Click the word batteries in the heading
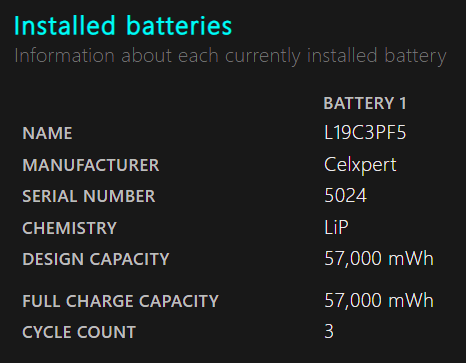 [x=179, y=26]
